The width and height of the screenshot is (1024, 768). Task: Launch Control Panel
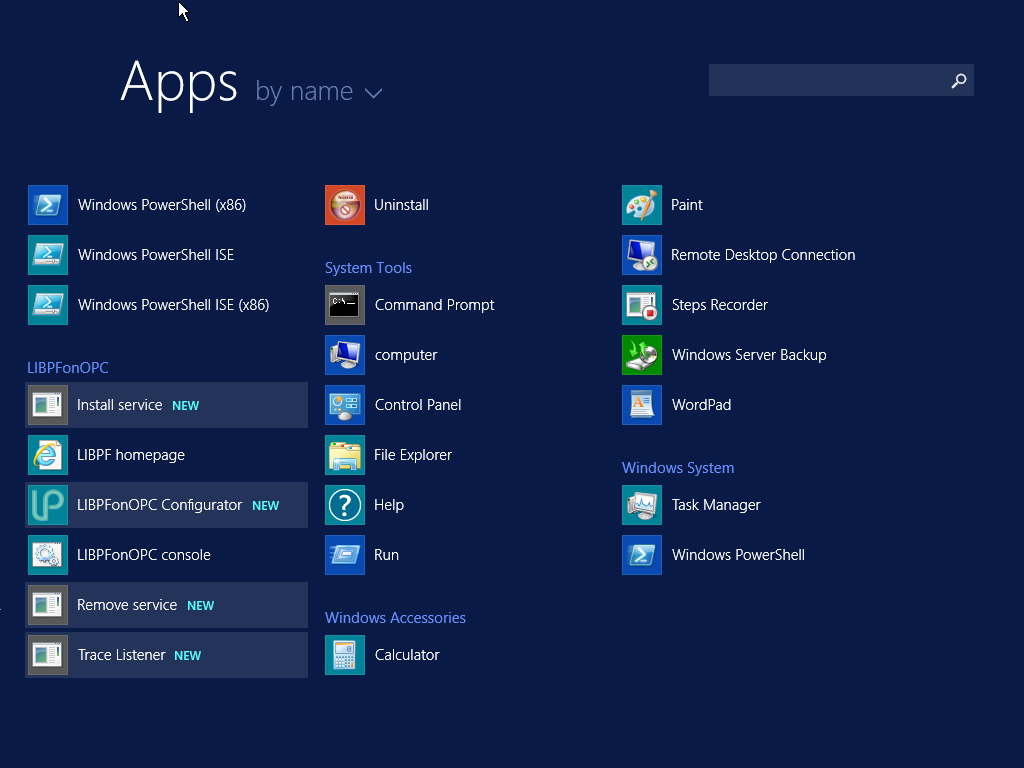point(417,405)
